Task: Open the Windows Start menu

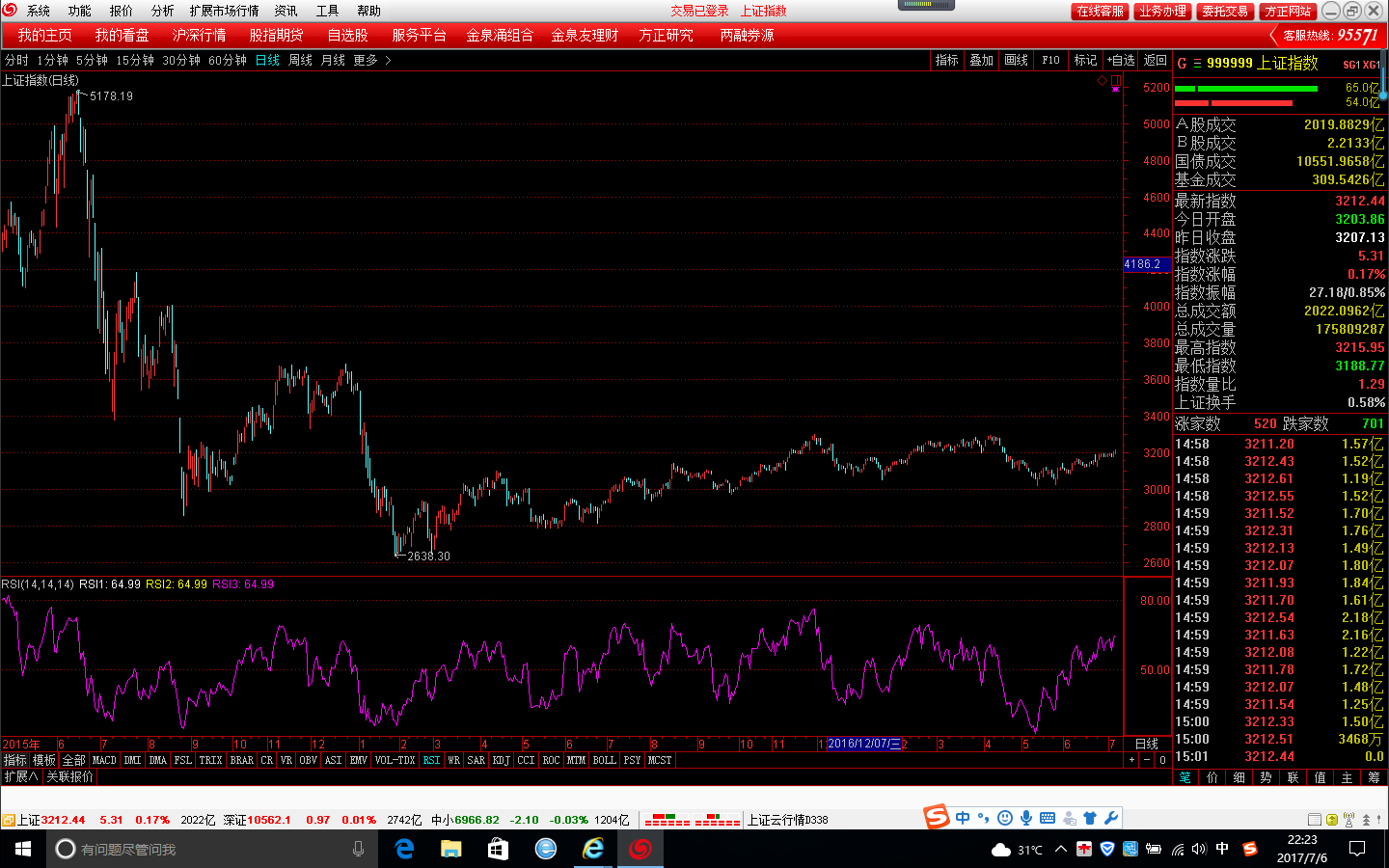Action: pyautogui.click(x=23, y=849)
